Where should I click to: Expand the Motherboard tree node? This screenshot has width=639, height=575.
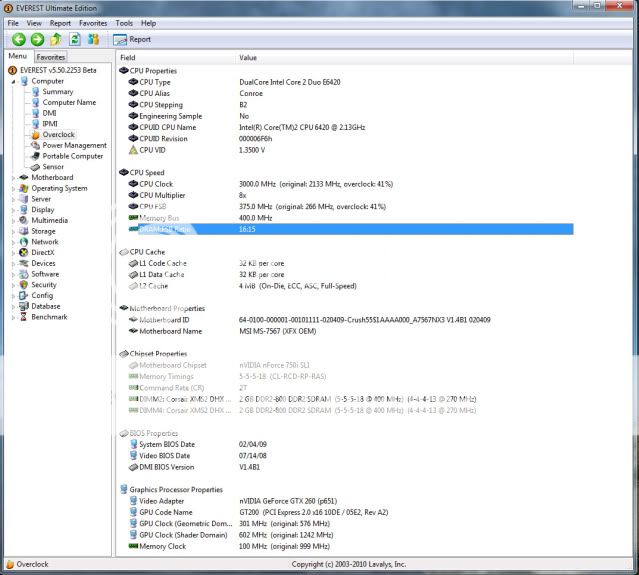click(13, 178)
